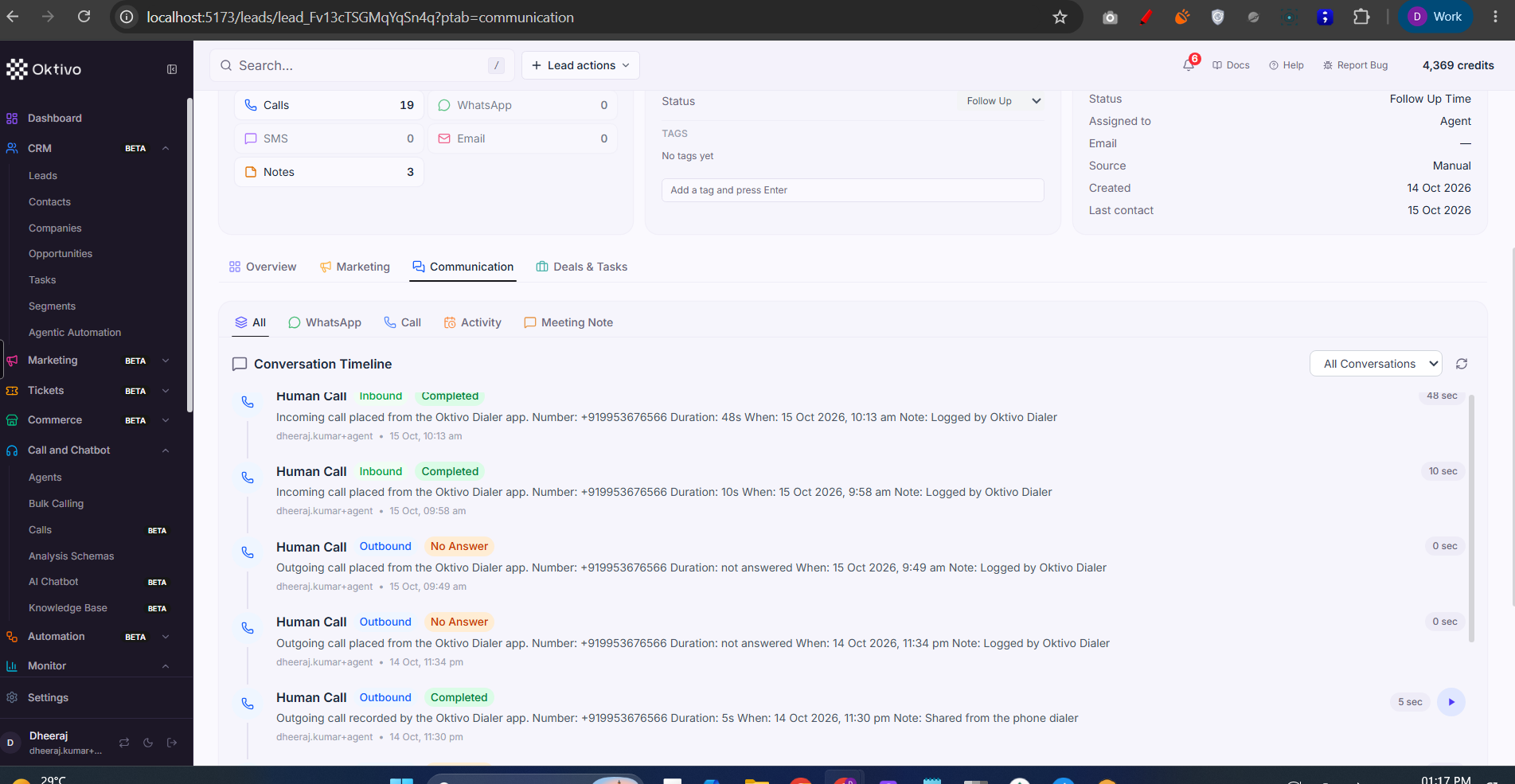Screen dimensions: 1515x784
Task: Click the Add a tag input field
Action: pos(853,190)
